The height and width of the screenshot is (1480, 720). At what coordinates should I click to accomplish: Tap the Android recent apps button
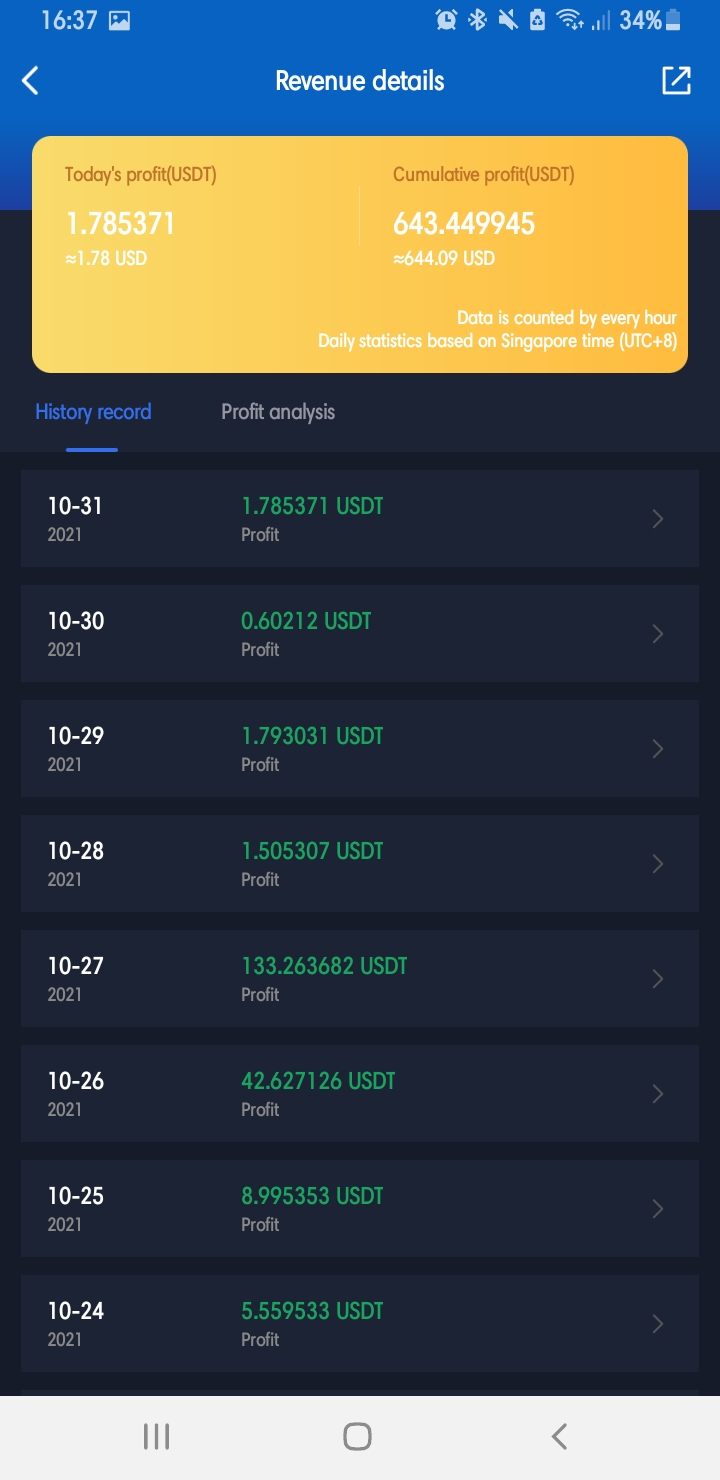pyautogui.click(x=156, y=1437)
